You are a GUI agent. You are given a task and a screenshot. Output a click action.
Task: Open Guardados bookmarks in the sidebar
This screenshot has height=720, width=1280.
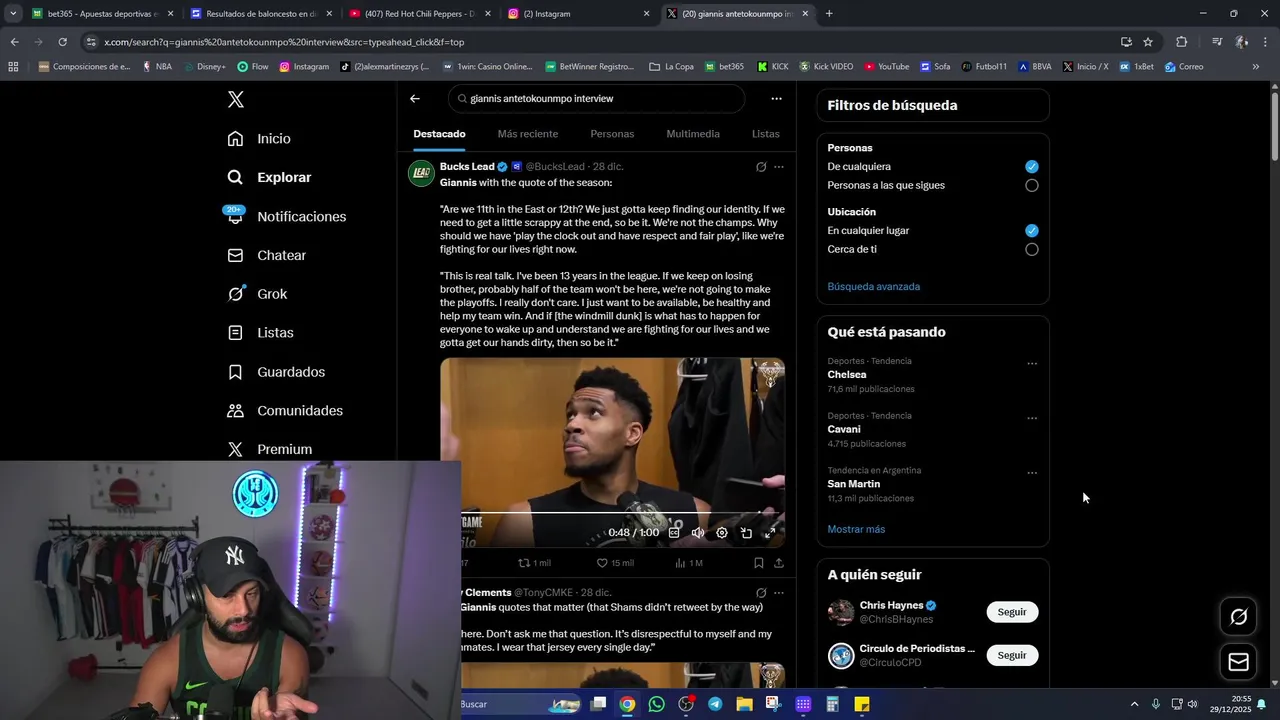(x=276, y=372)
